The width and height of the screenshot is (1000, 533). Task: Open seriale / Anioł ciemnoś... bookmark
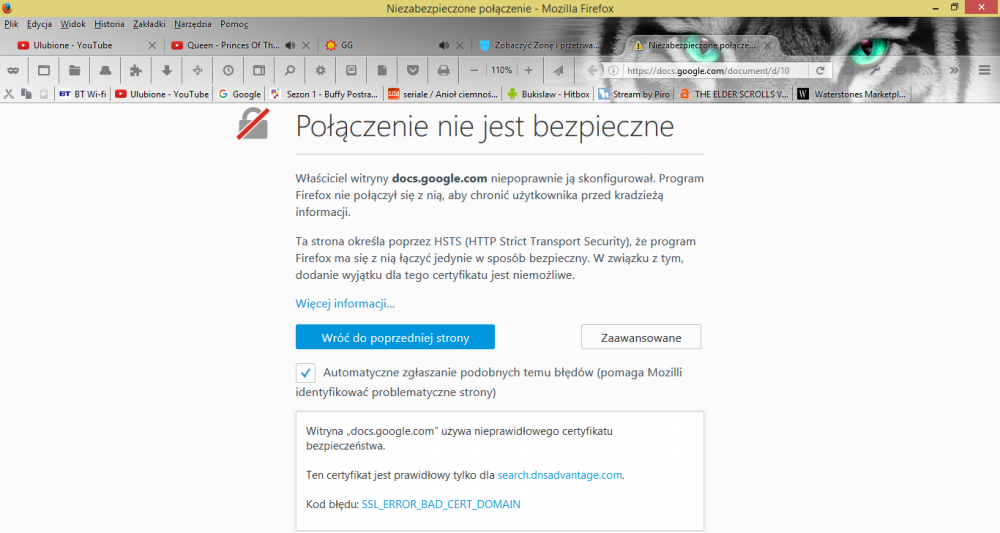pyautogui.click(x=443, y=94)
